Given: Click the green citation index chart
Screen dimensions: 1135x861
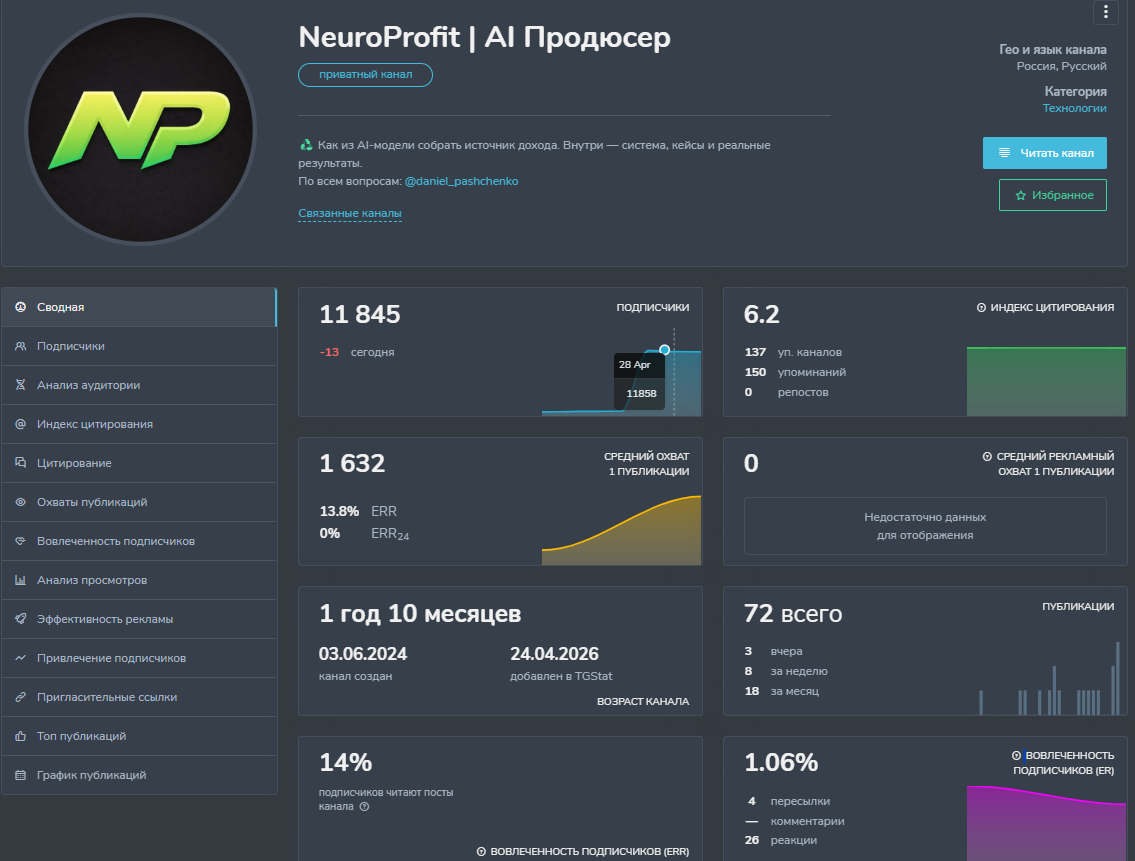Looking at the screenshot, I should [1046, 381].
